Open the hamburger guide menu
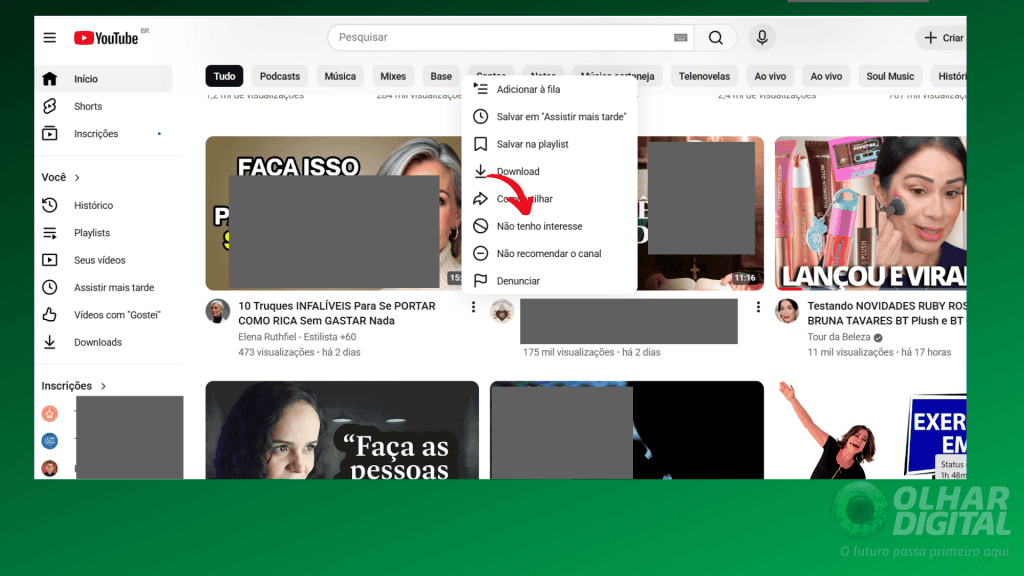1024x576 pixels. [49, 38]
